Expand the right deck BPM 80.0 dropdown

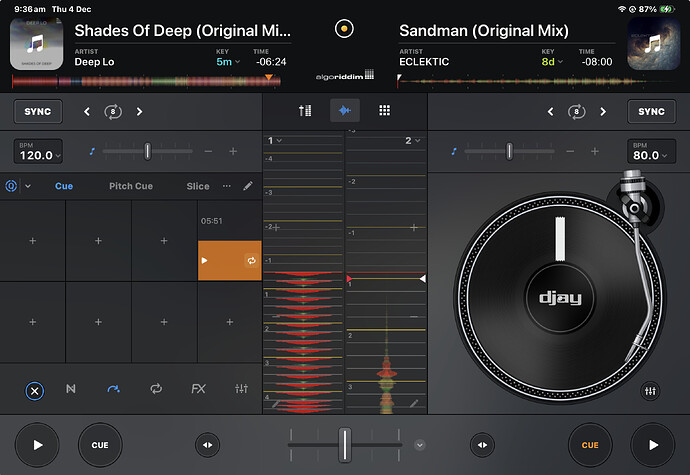tap(651, 152)
